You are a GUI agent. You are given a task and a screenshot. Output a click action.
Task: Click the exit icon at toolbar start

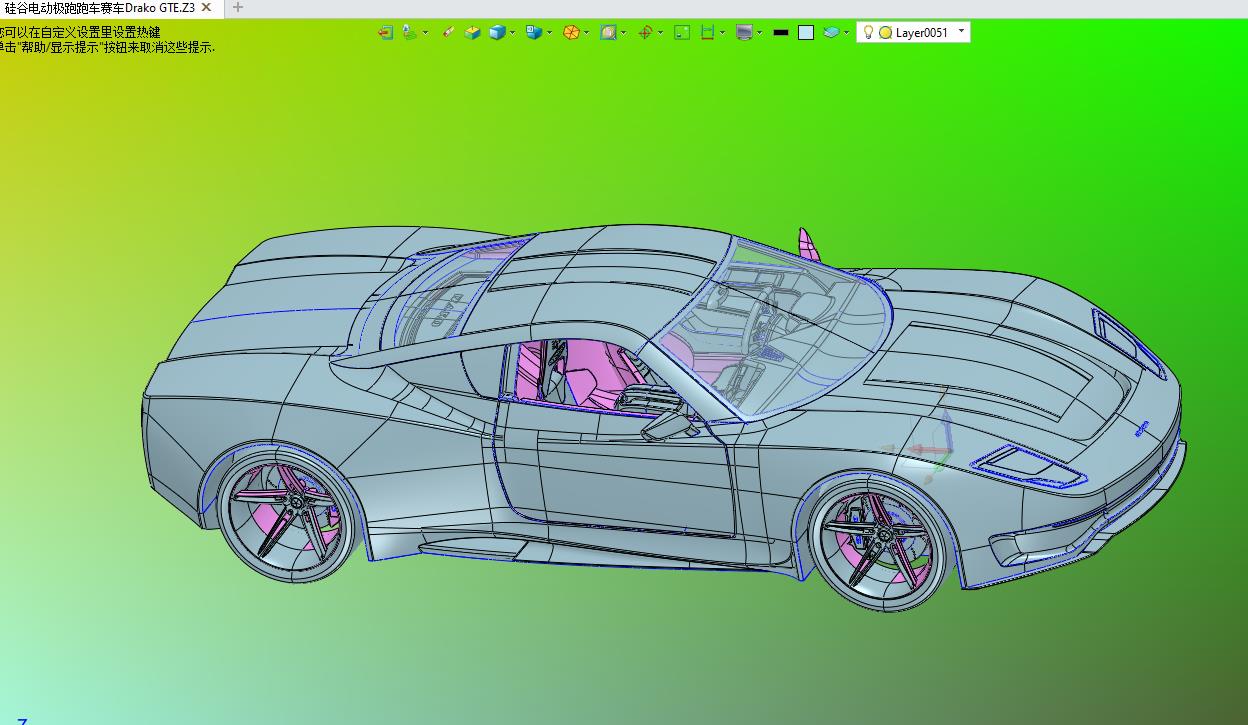tap(385, 32)
